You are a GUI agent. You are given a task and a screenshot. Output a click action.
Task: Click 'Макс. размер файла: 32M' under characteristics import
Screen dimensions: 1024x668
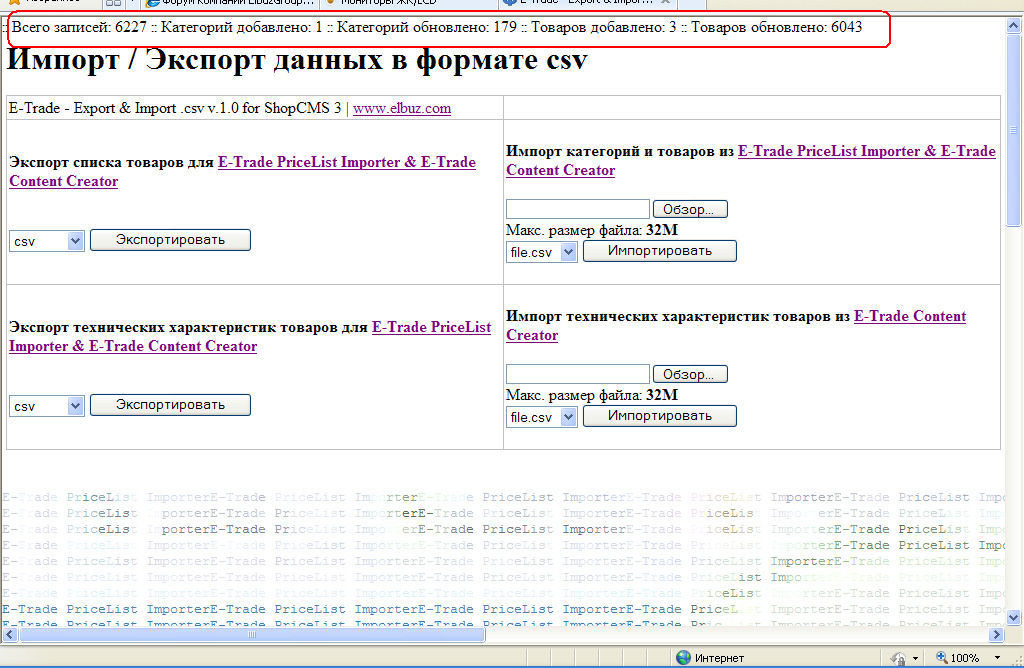[x=592, y=396]
